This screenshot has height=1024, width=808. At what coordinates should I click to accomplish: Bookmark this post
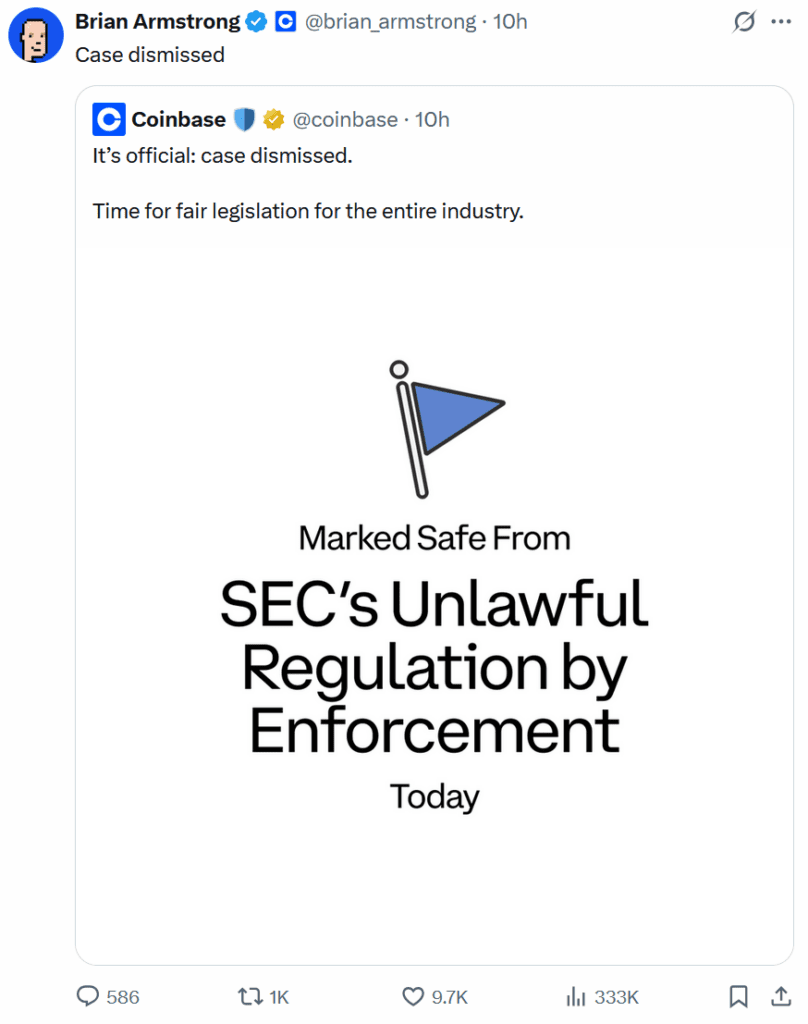(x=739, y=997)
